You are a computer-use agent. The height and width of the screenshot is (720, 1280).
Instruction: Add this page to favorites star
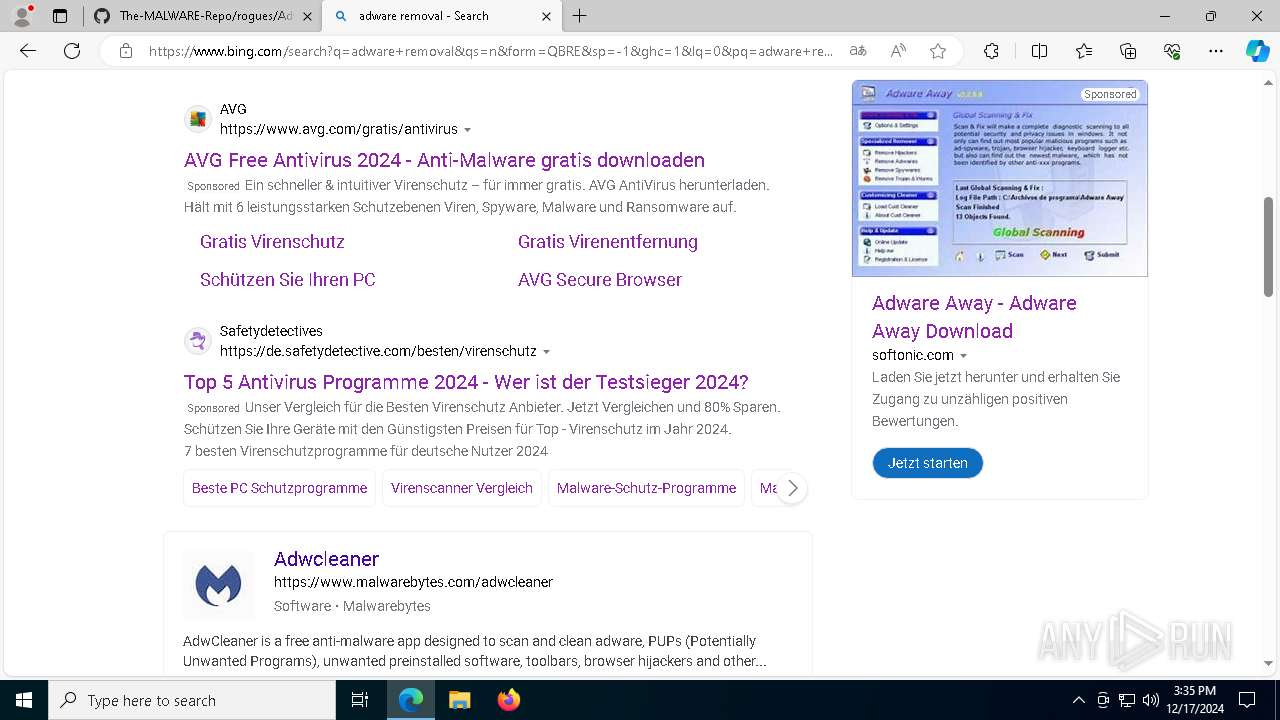coord(937,51)
